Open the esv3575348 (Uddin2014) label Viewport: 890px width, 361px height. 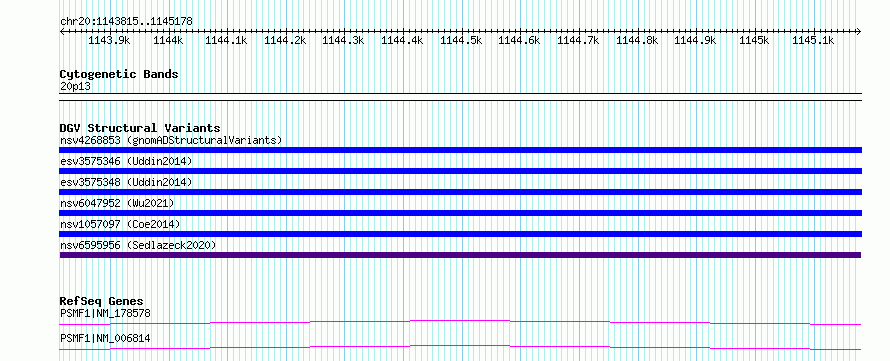126,182
